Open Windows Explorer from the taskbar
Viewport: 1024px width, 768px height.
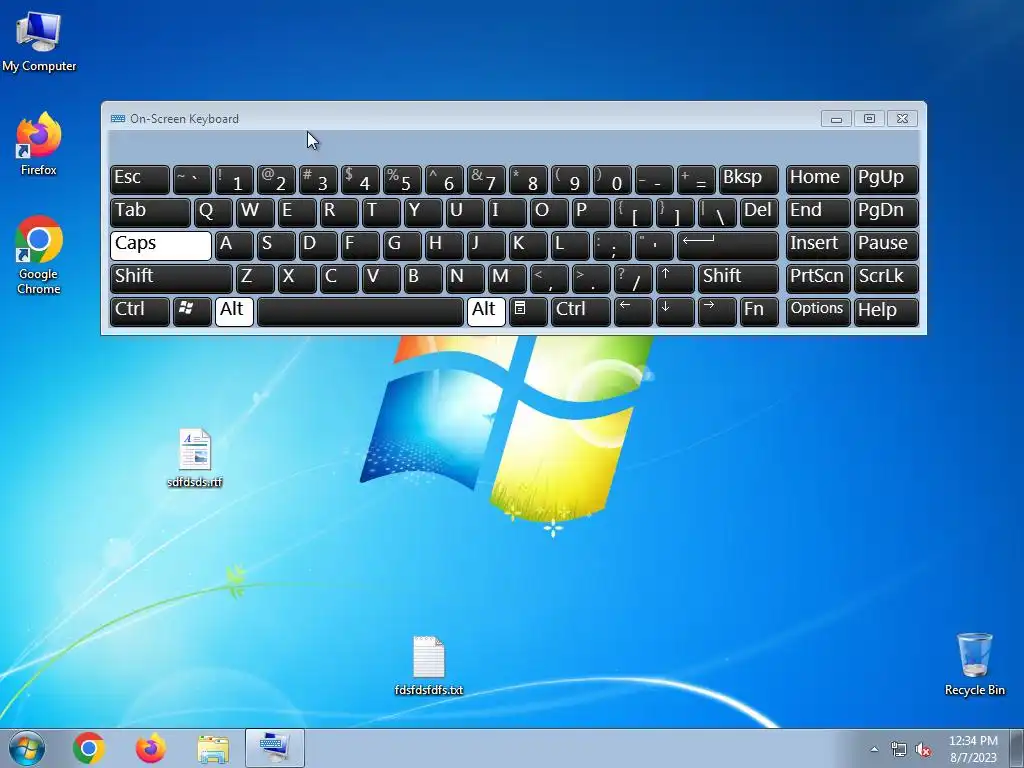point(213,748)
